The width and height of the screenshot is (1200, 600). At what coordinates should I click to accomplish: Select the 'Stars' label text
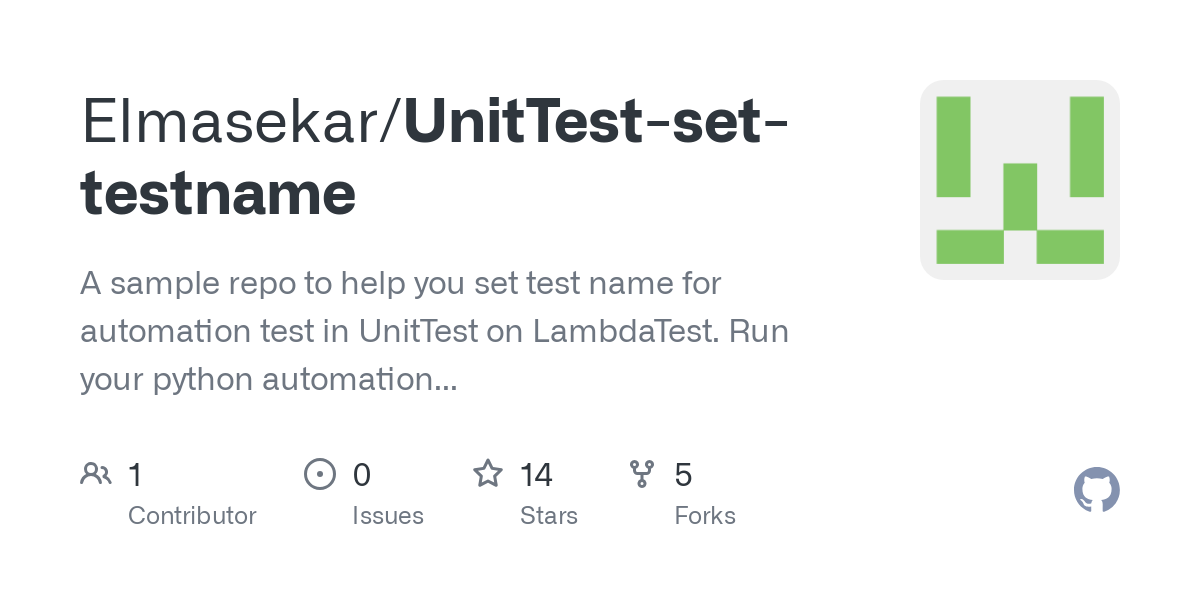click(549, 516)
